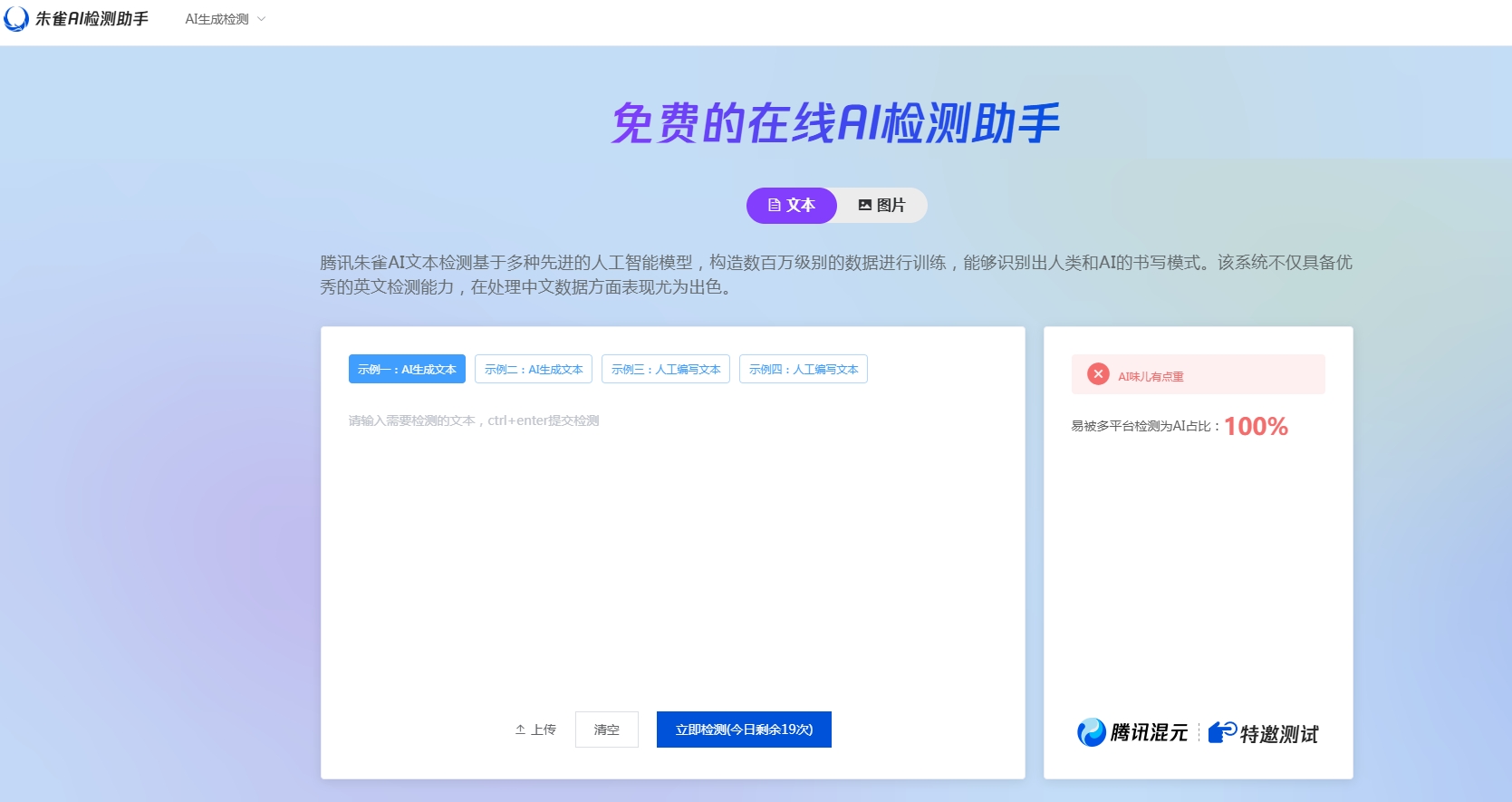Click the AI味儿有点重 alert text

click(x=1151, y=376)
